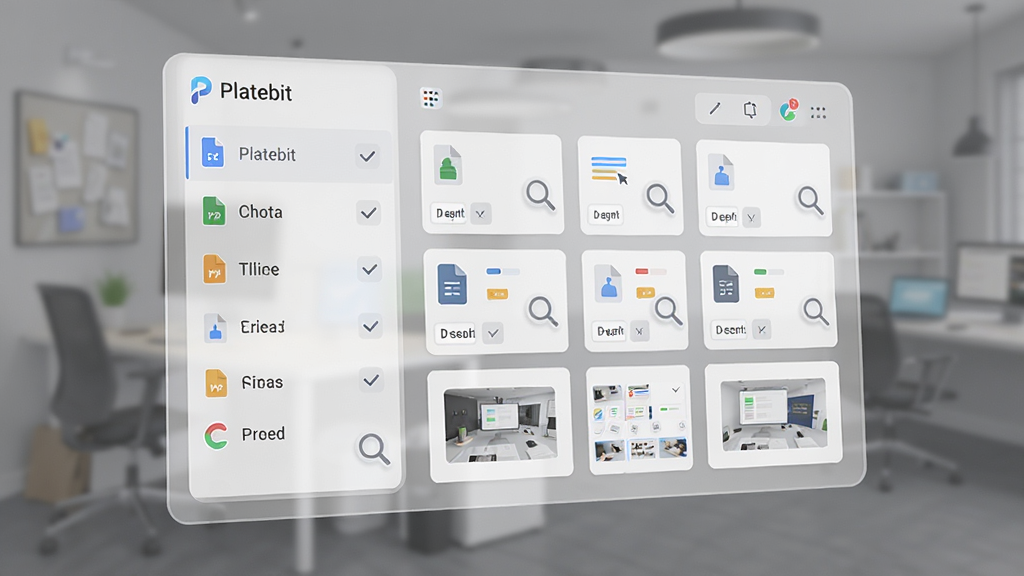The height and width of the screenshot is (576, 1024).
Task: Uncheck the checkbox in the Platebit sidebar row
Action: pos(368,156)
